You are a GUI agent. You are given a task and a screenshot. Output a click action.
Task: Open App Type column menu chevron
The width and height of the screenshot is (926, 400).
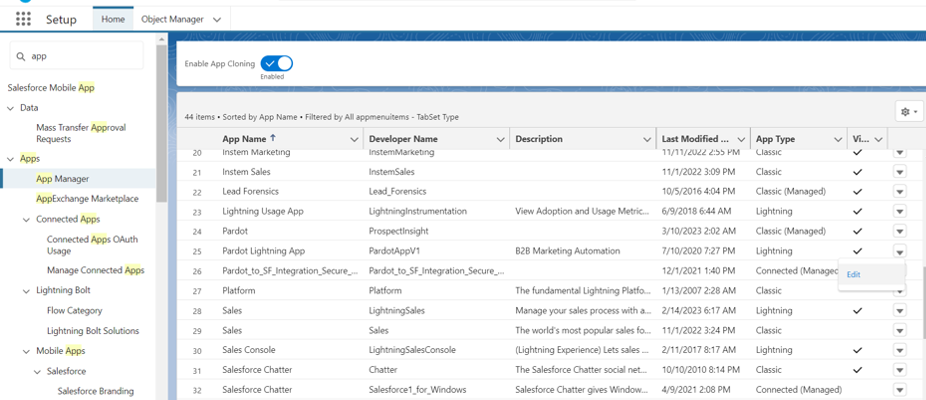[838, 139]
